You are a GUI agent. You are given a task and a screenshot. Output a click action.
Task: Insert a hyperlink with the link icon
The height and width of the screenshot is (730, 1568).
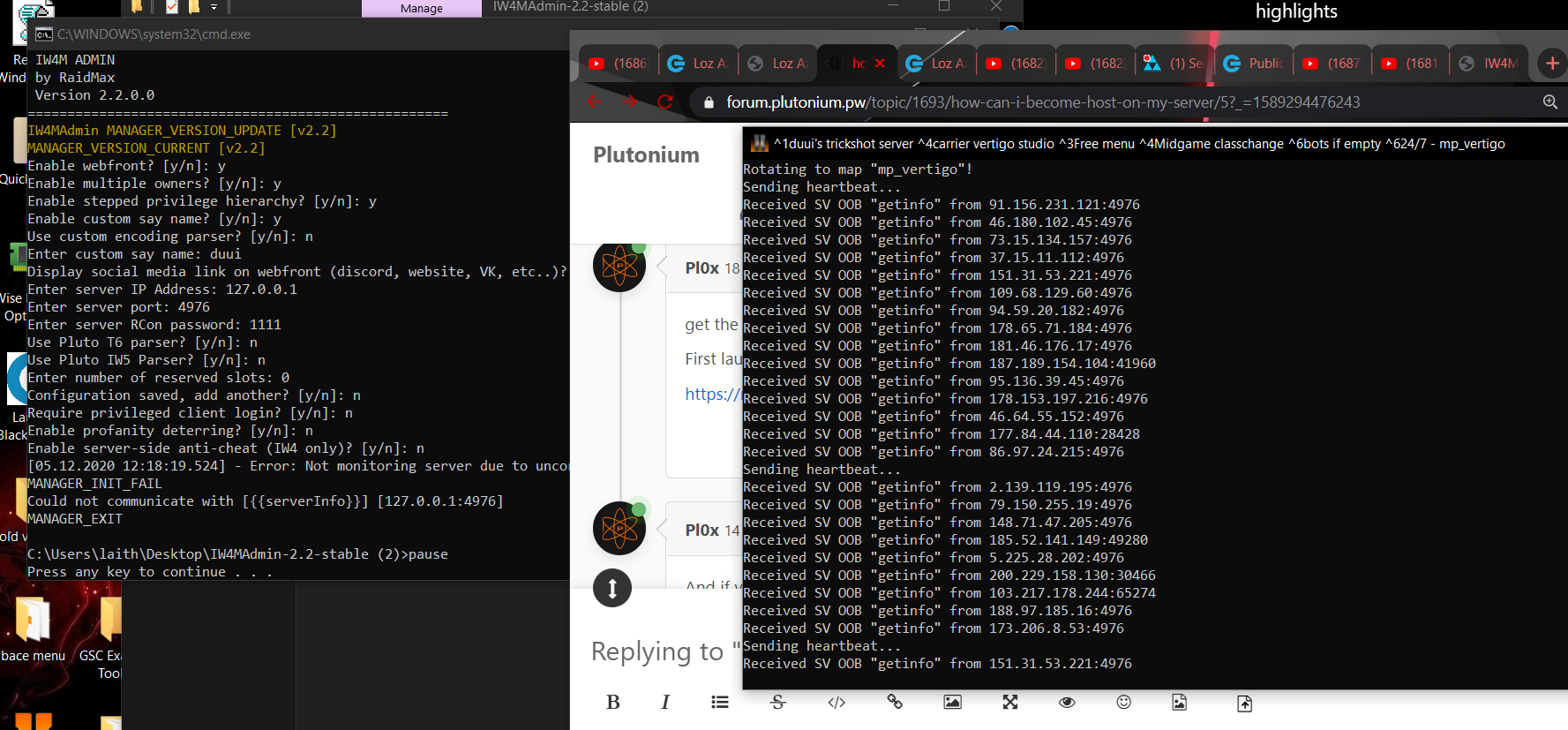[x=895, y=702]
